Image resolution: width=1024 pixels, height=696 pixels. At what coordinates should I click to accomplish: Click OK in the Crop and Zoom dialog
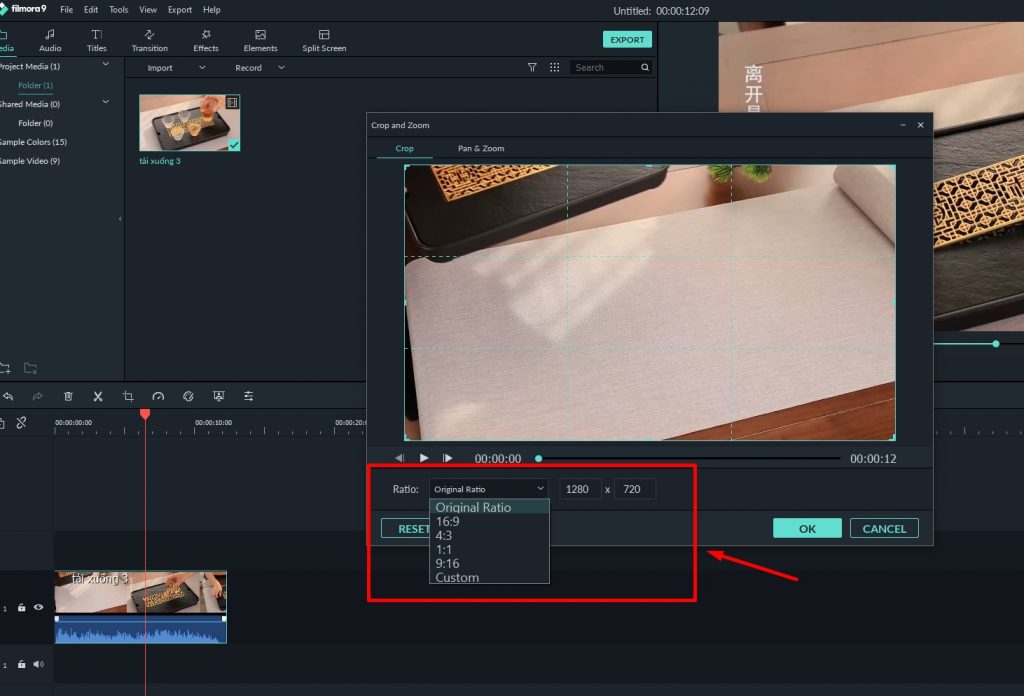[806, 528]
